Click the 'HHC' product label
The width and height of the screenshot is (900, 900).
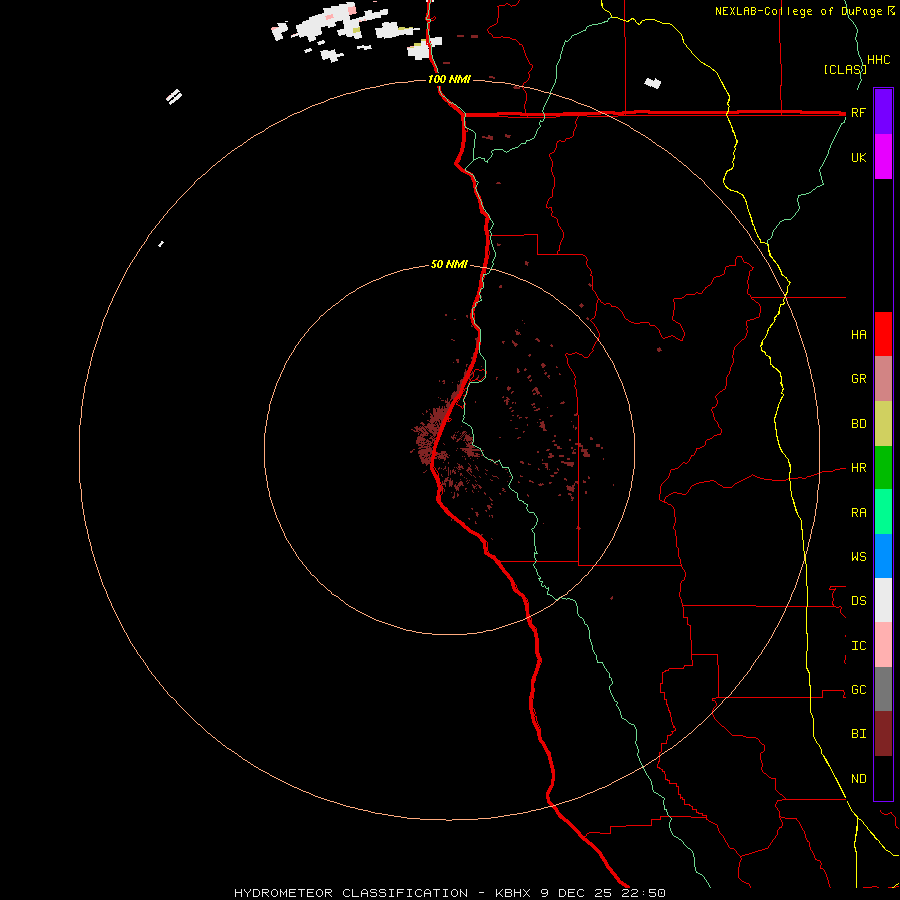tap(879, 60)
